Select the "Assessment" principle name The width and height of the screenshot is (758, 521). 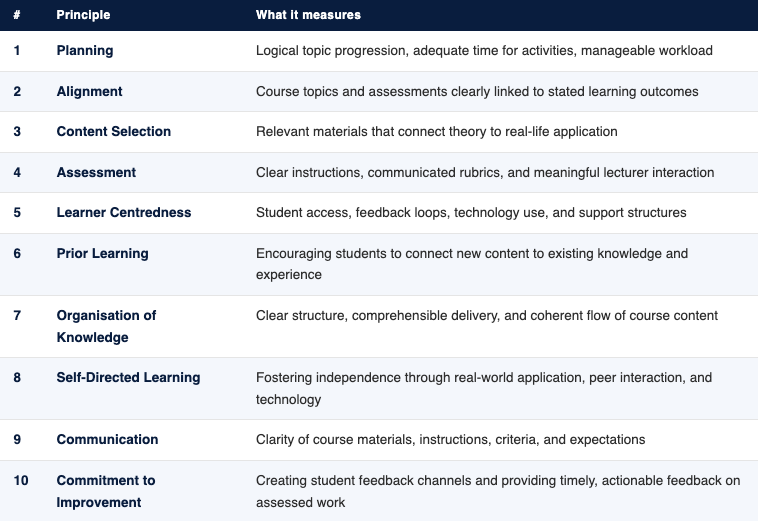point(96,172)
